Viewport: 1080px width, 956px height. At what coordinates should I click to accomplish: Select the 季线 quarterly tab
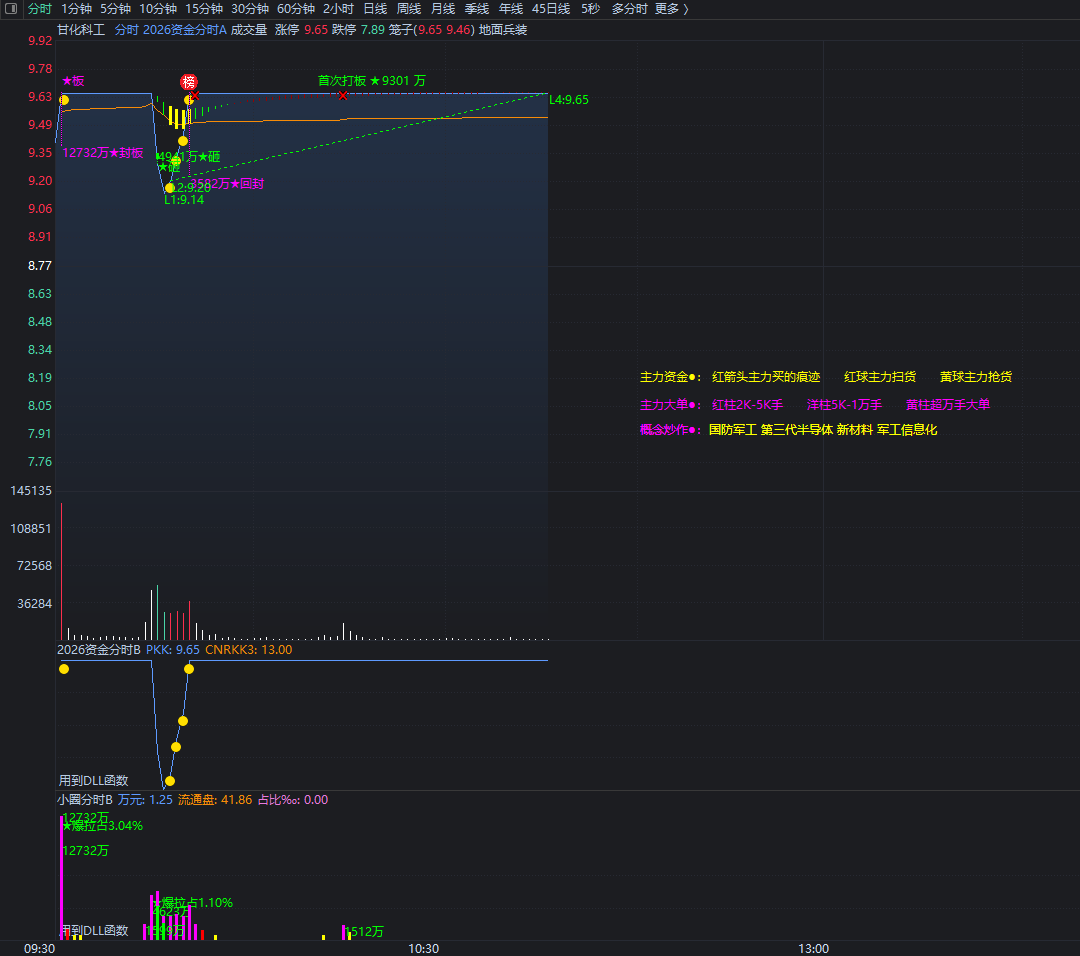(477, 9)
